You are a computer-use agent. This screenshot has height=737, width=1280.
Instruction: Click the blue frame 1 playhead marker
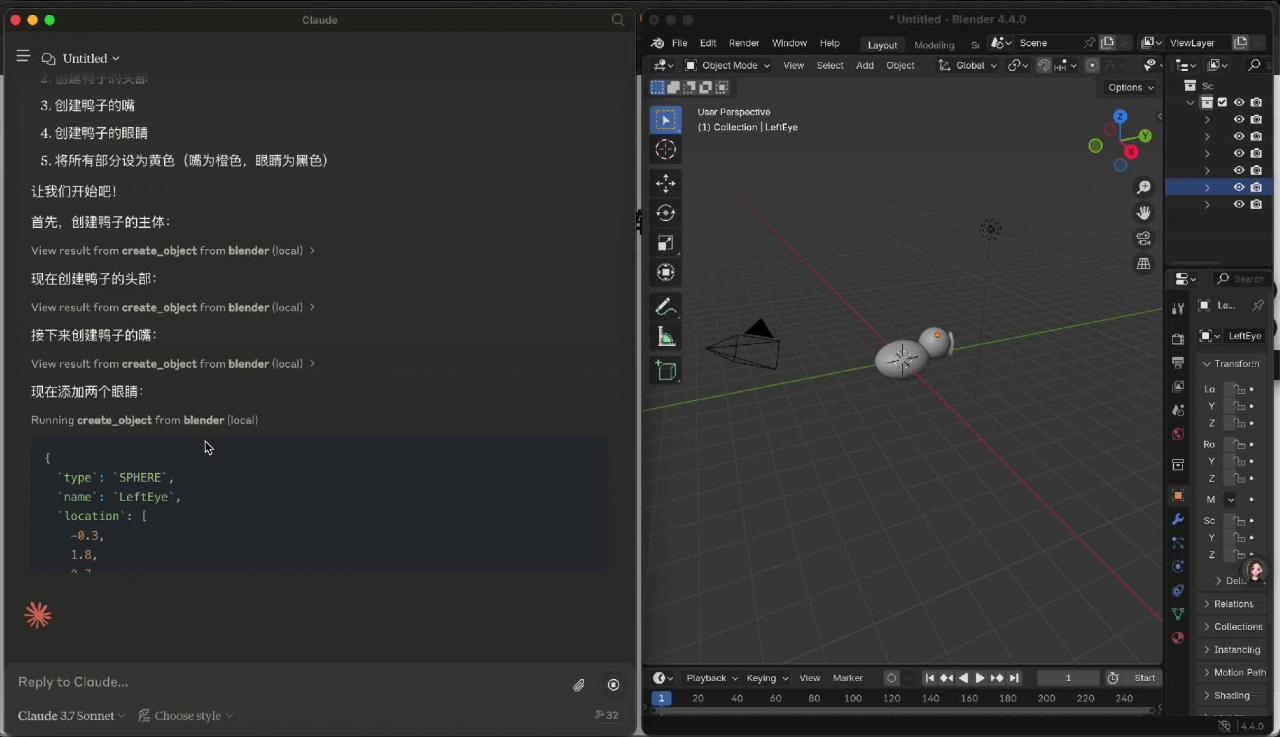click(661, 698)
